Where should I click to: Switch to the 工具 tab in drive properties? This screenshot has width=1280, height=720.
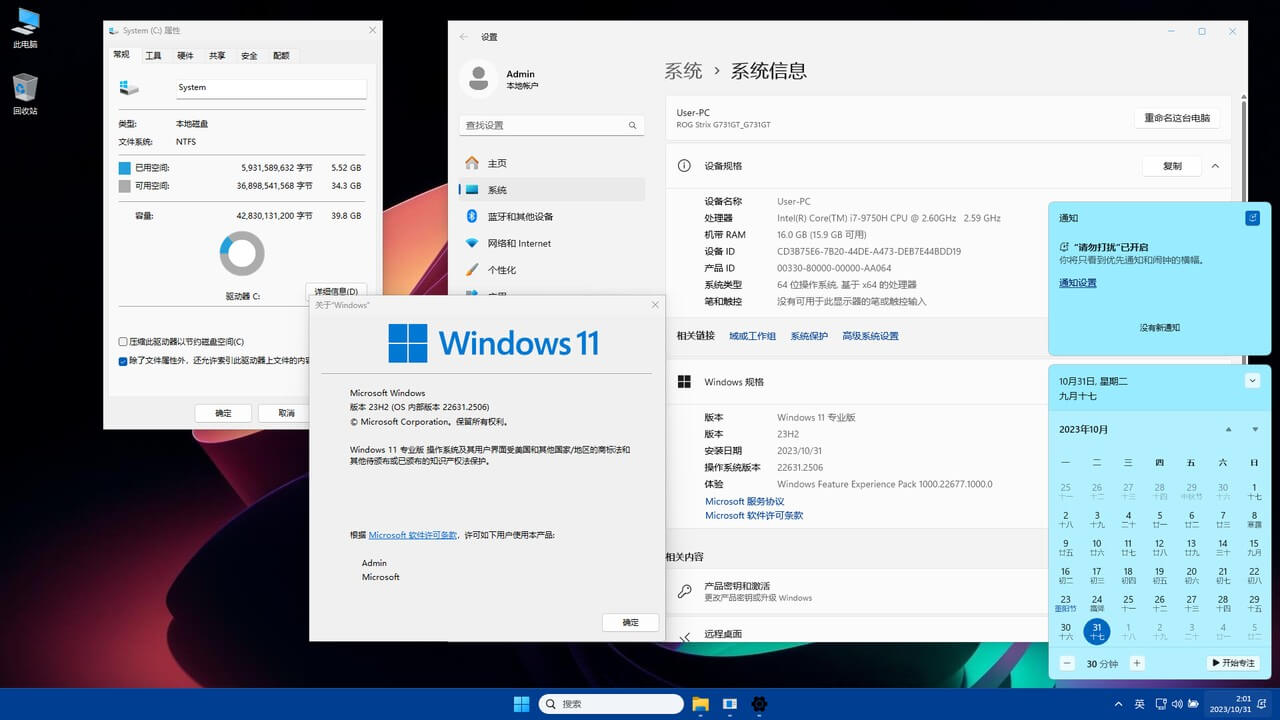[x=153, y=56]
